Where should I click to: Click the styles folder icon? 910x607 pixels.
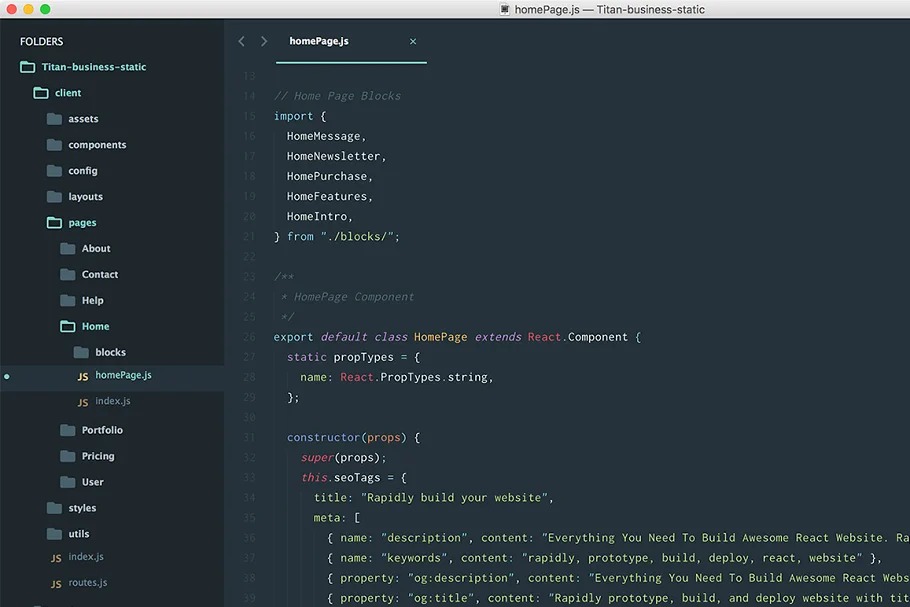(x=54, y=508)
